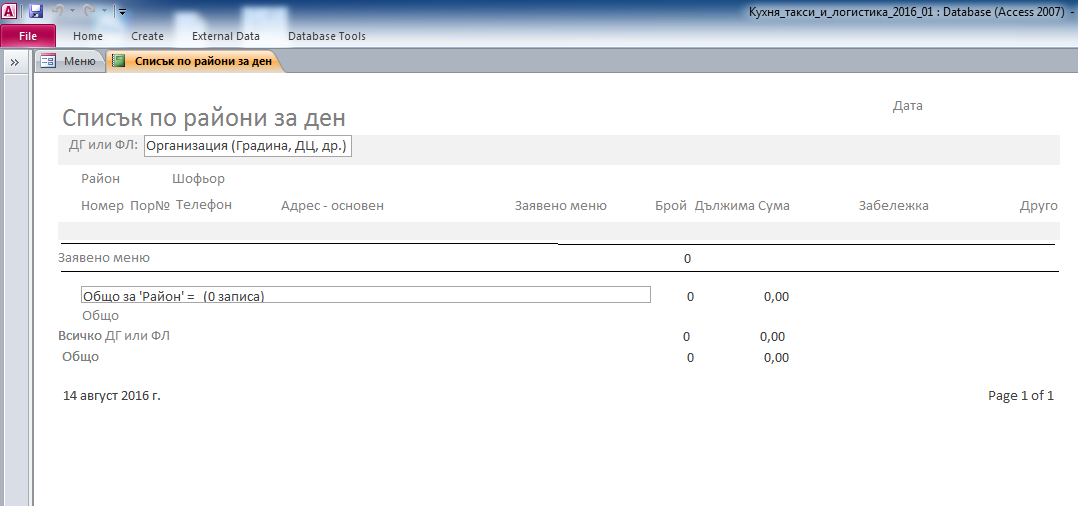The image size is (1078, 506).
Task: Switch to the Create ribbon tab
Action: point(147,36)
